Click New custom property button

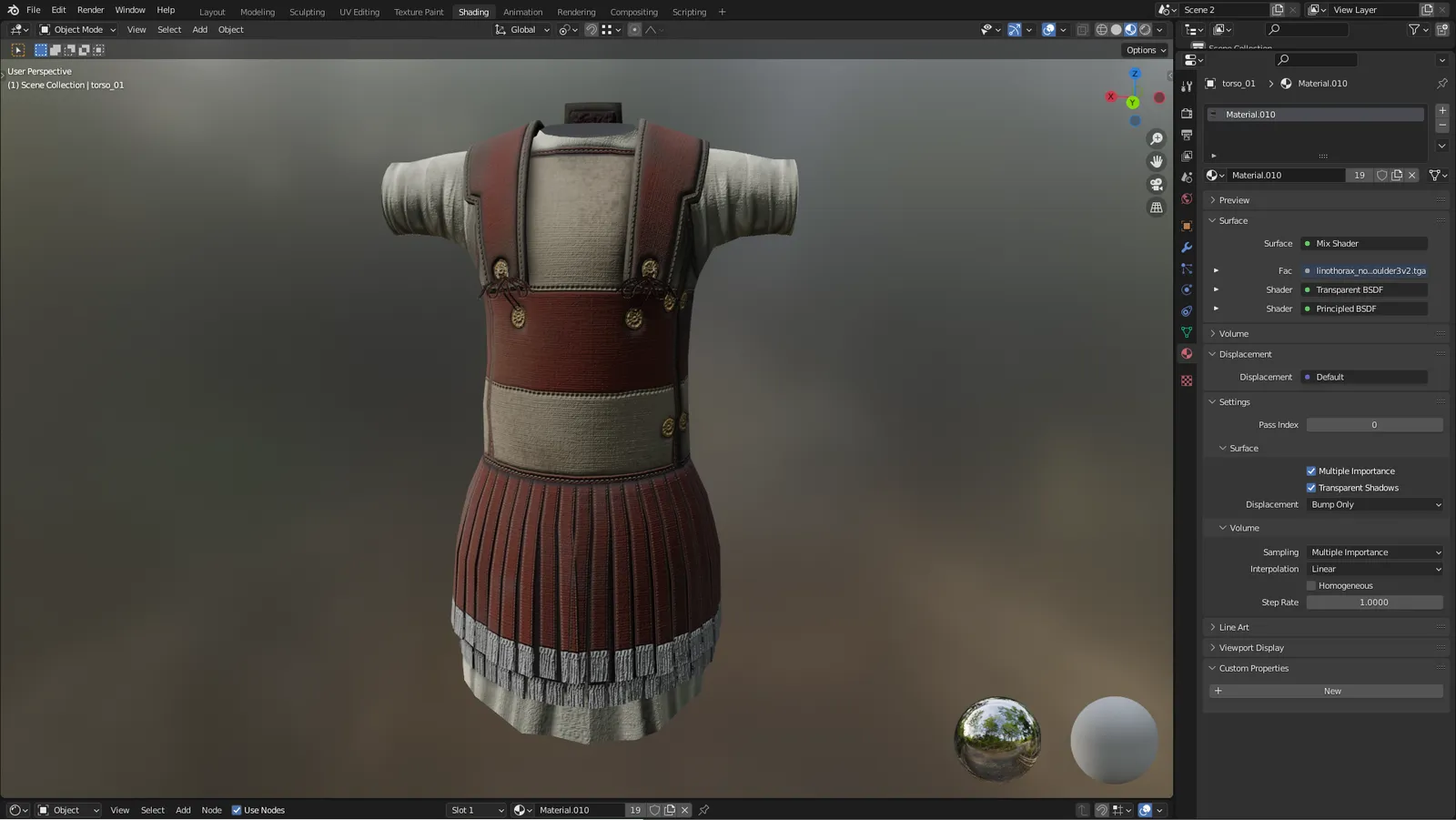pos(1326,692)
